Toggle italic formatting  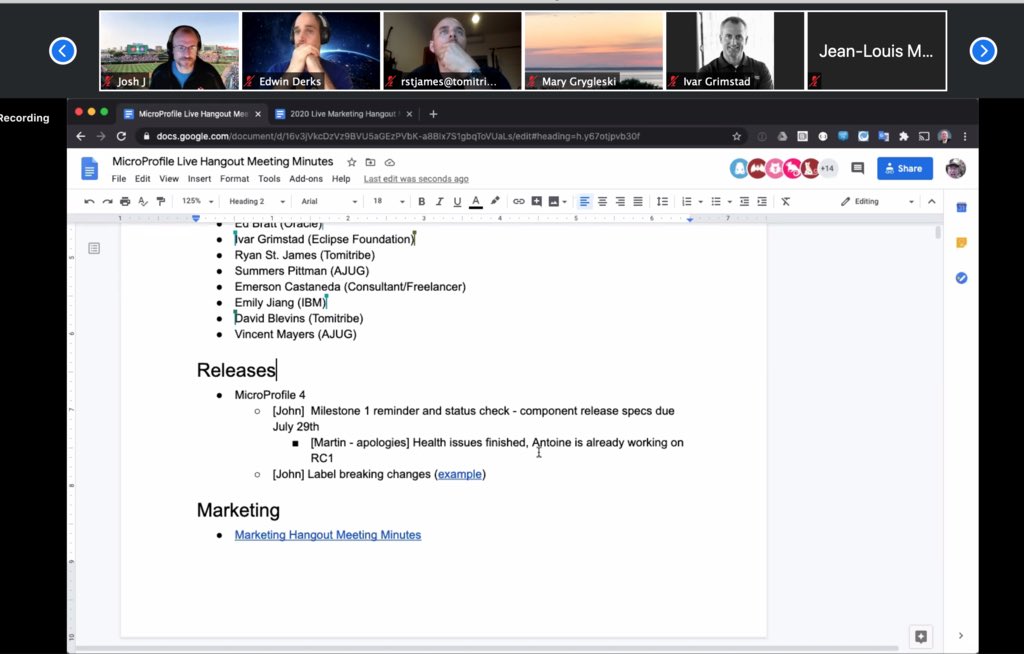click(440, 201)
